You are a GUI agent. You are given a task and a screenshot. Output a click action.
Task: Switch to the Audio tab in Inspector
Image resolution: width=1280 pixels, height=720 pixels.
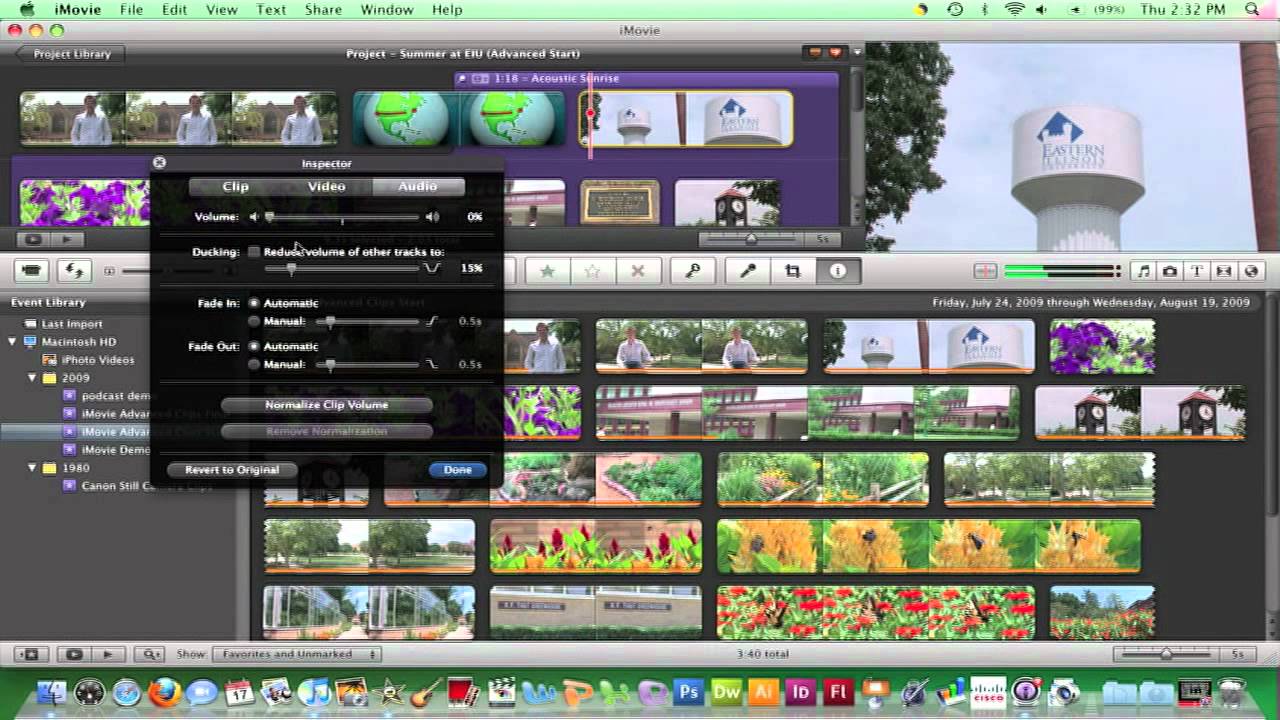point(418,187)
